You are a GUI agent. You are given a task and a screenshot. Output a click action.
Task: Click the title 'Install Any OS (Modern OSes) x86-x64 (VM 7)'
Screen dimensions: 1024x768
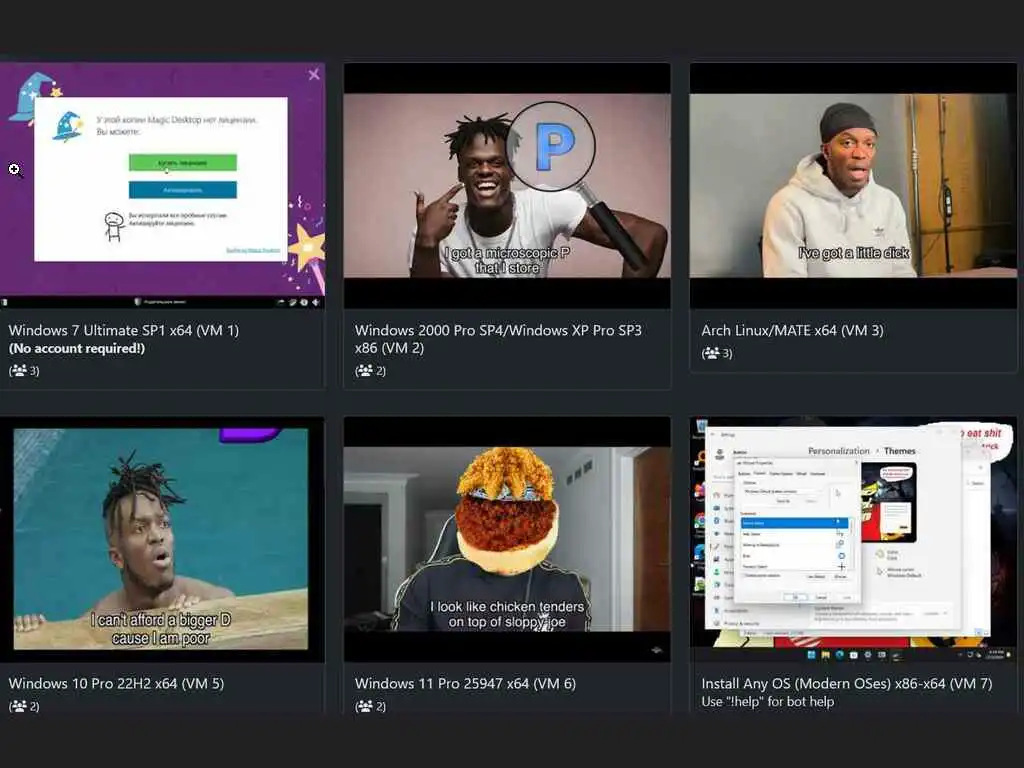846,684
